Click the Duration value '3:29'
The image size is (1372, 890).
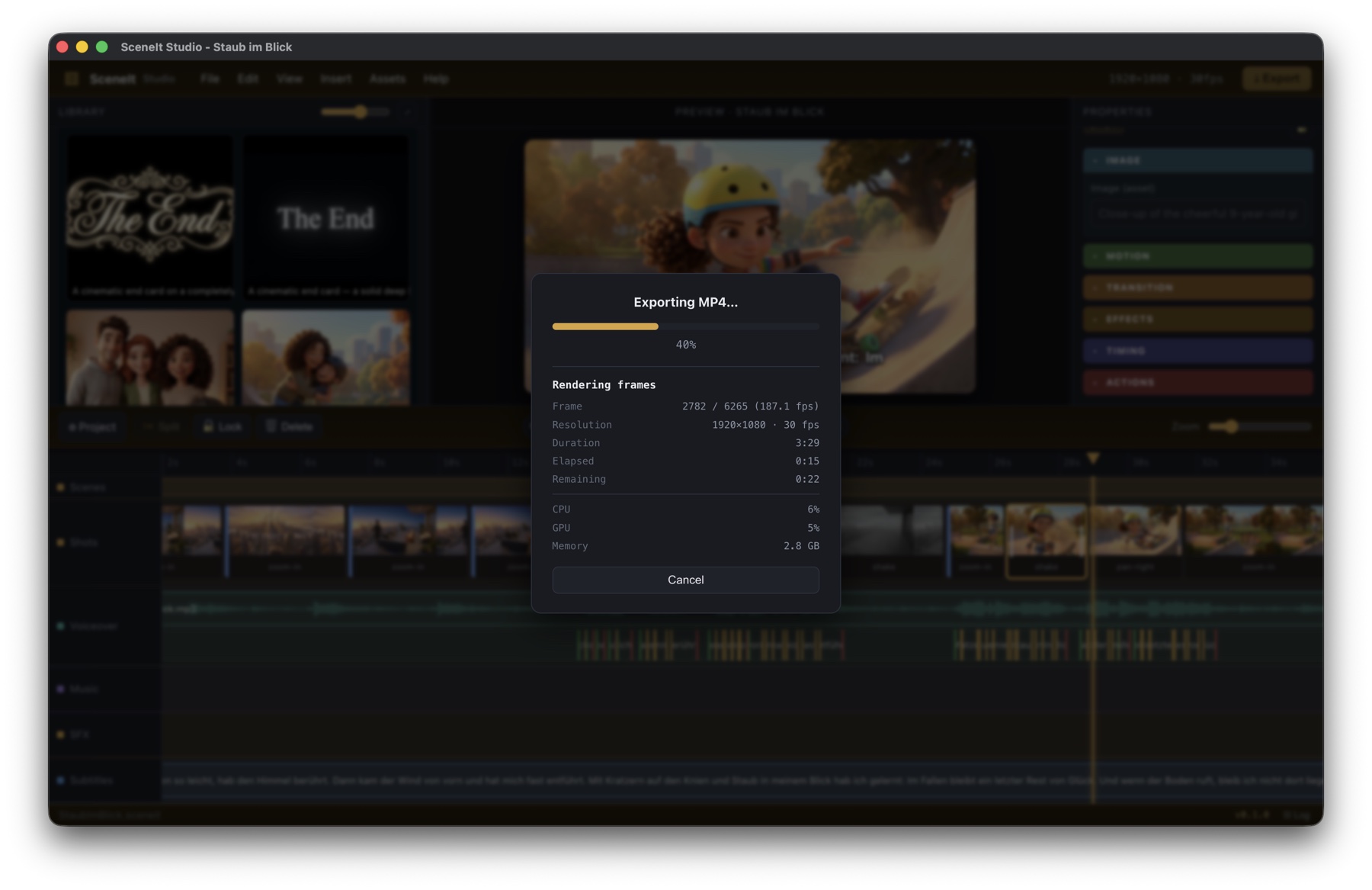(807, 443)
